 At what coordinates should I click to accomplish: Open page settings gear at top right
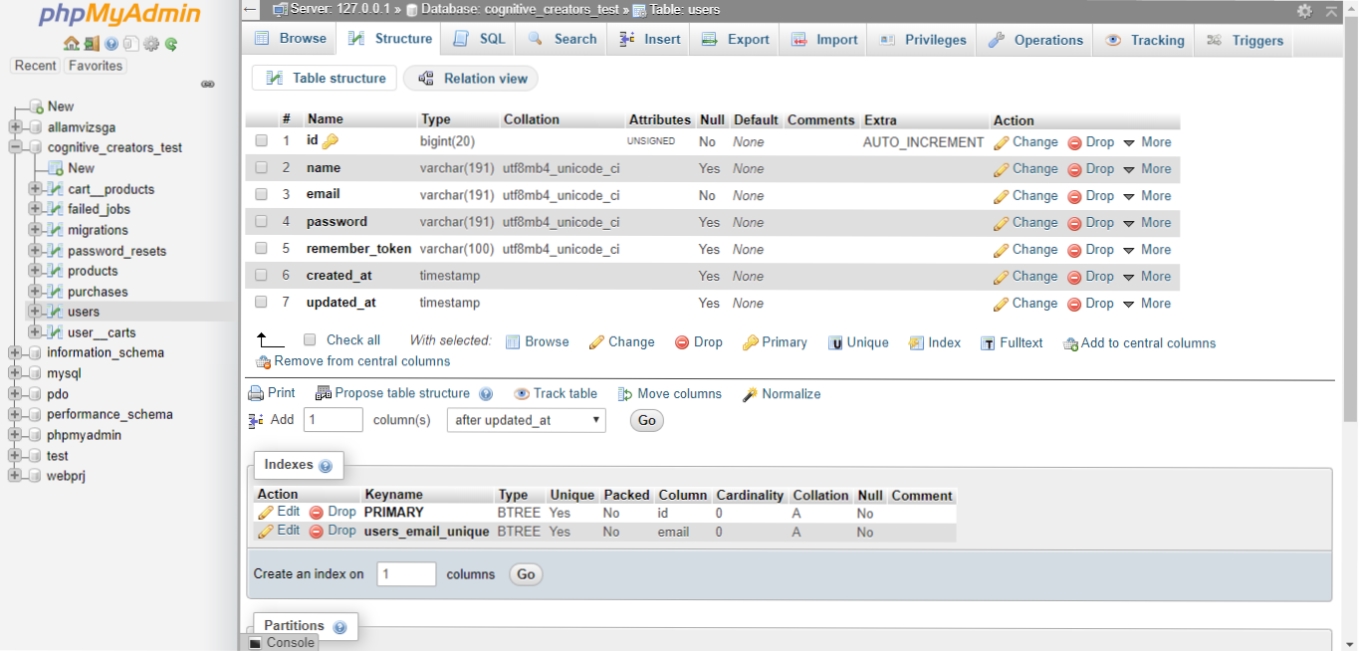point(1304,11)
